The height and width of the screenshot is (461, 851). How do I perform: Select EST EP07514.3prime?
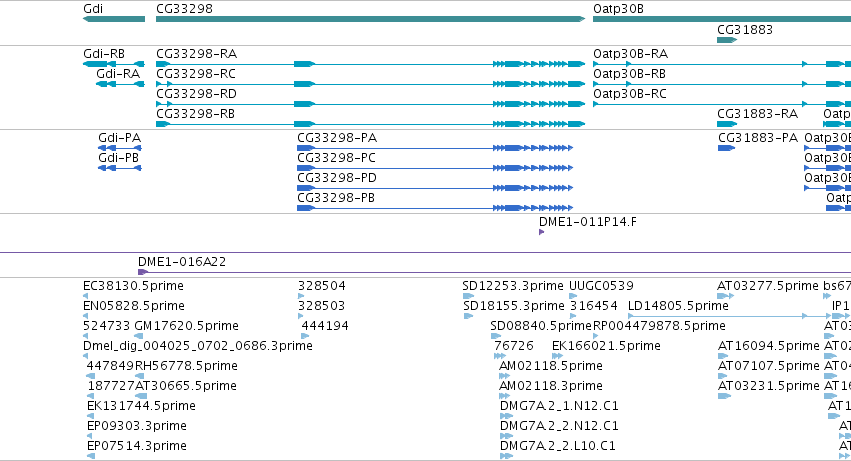pyautogui.click(x=137, y=446)
